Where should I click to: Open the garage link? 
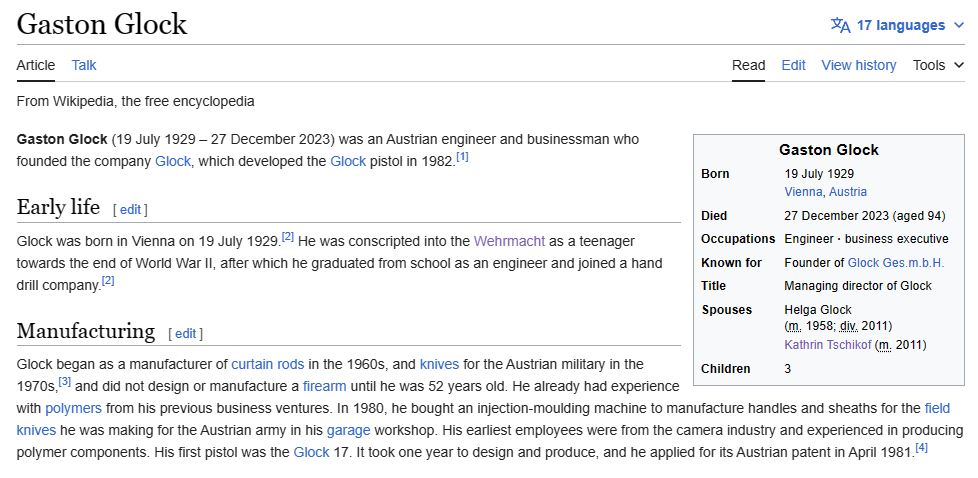point(348,431)
